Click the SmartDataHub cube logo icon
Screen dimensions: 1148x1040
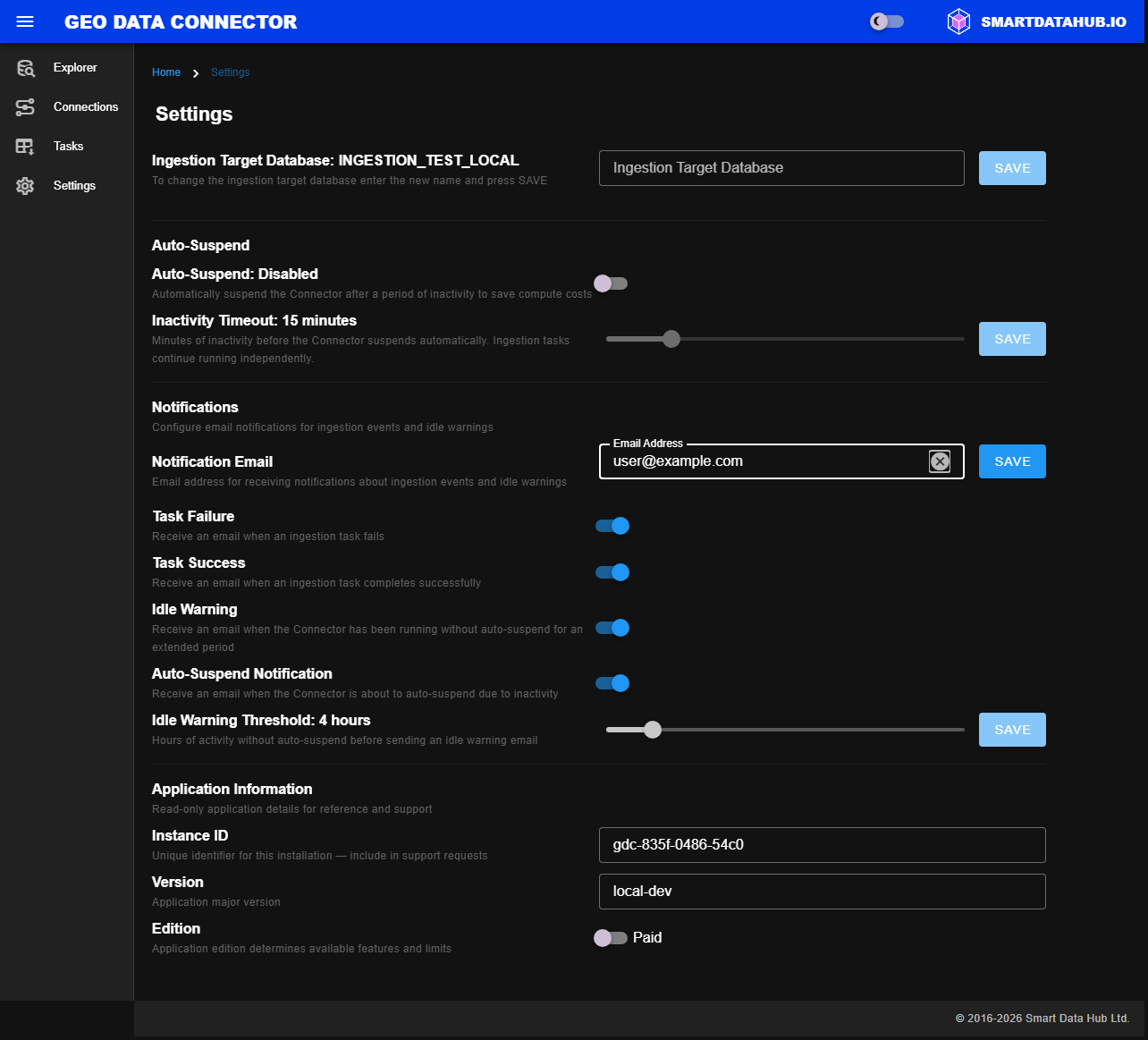coord(958,21)
